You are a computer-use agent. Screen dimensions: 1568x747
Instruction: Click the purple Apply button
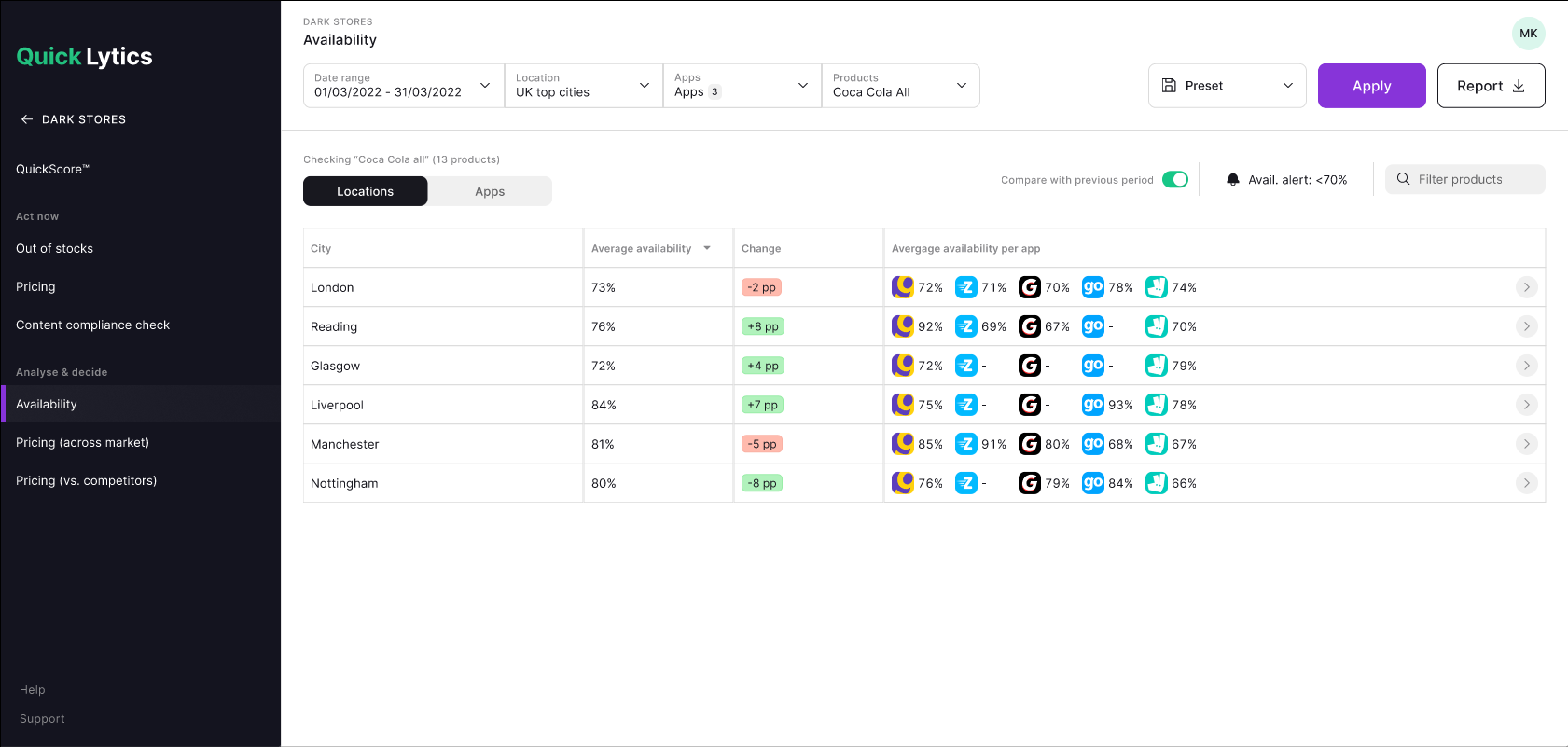pos(1372,86)
